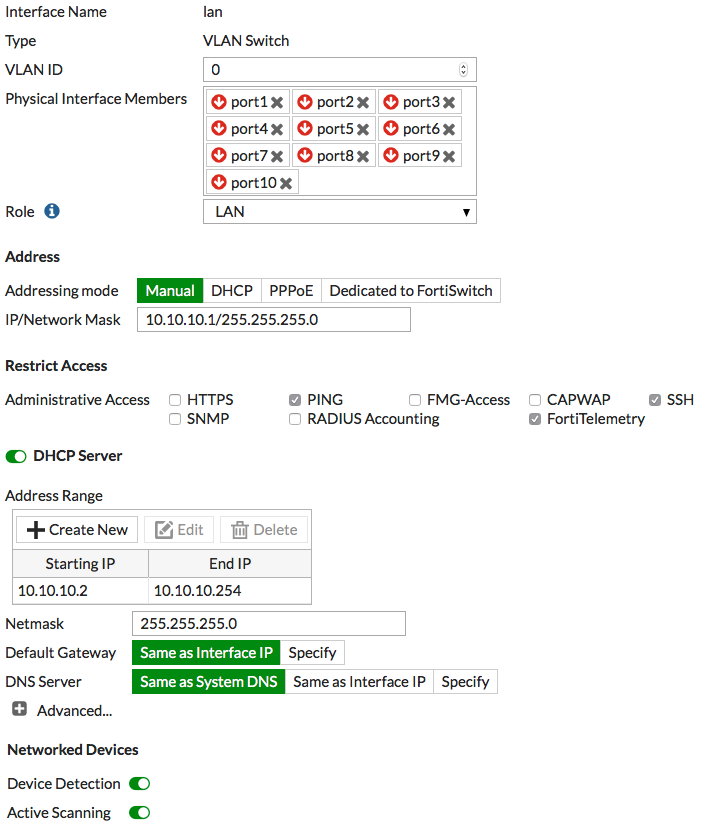The image size is (704, 828).
Task: Open the Role dropdown
Action: 339,212
